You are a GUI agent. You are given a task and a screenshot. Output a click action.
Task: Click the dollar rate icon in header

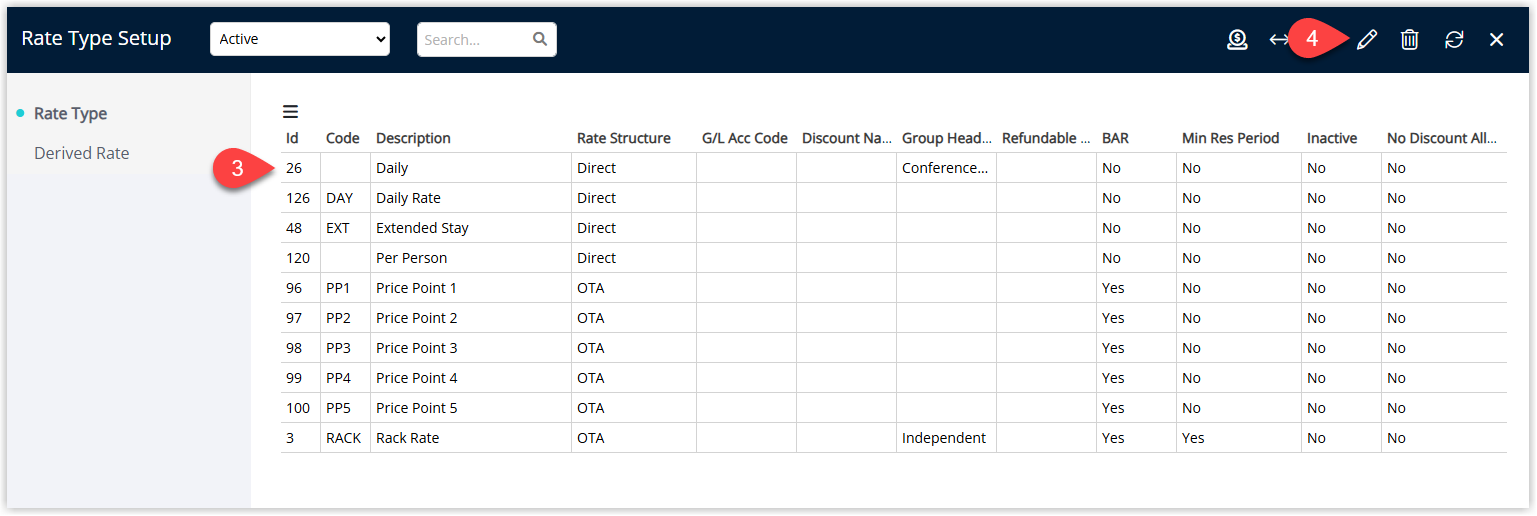[1237, 40]
